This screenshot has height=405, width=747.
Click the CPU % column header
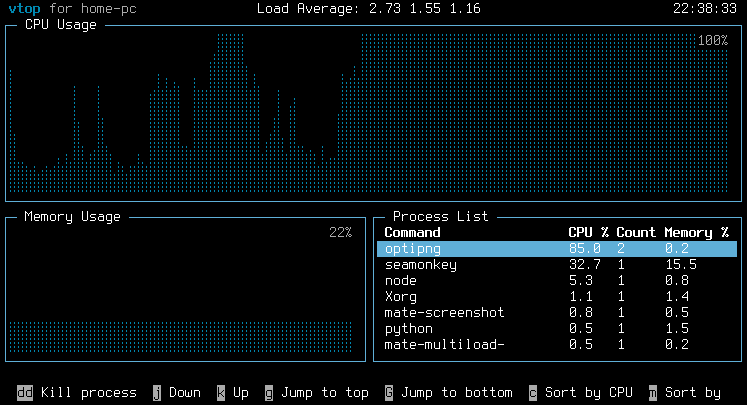pyautogui.click(x=588, y=233)
